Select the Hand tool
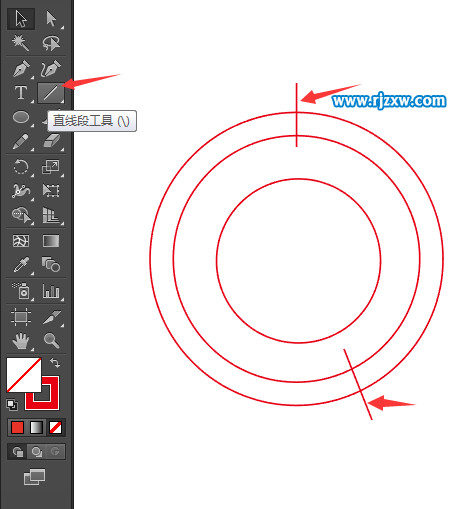Viewport: 469px width, 509px height. pos(21,341)
